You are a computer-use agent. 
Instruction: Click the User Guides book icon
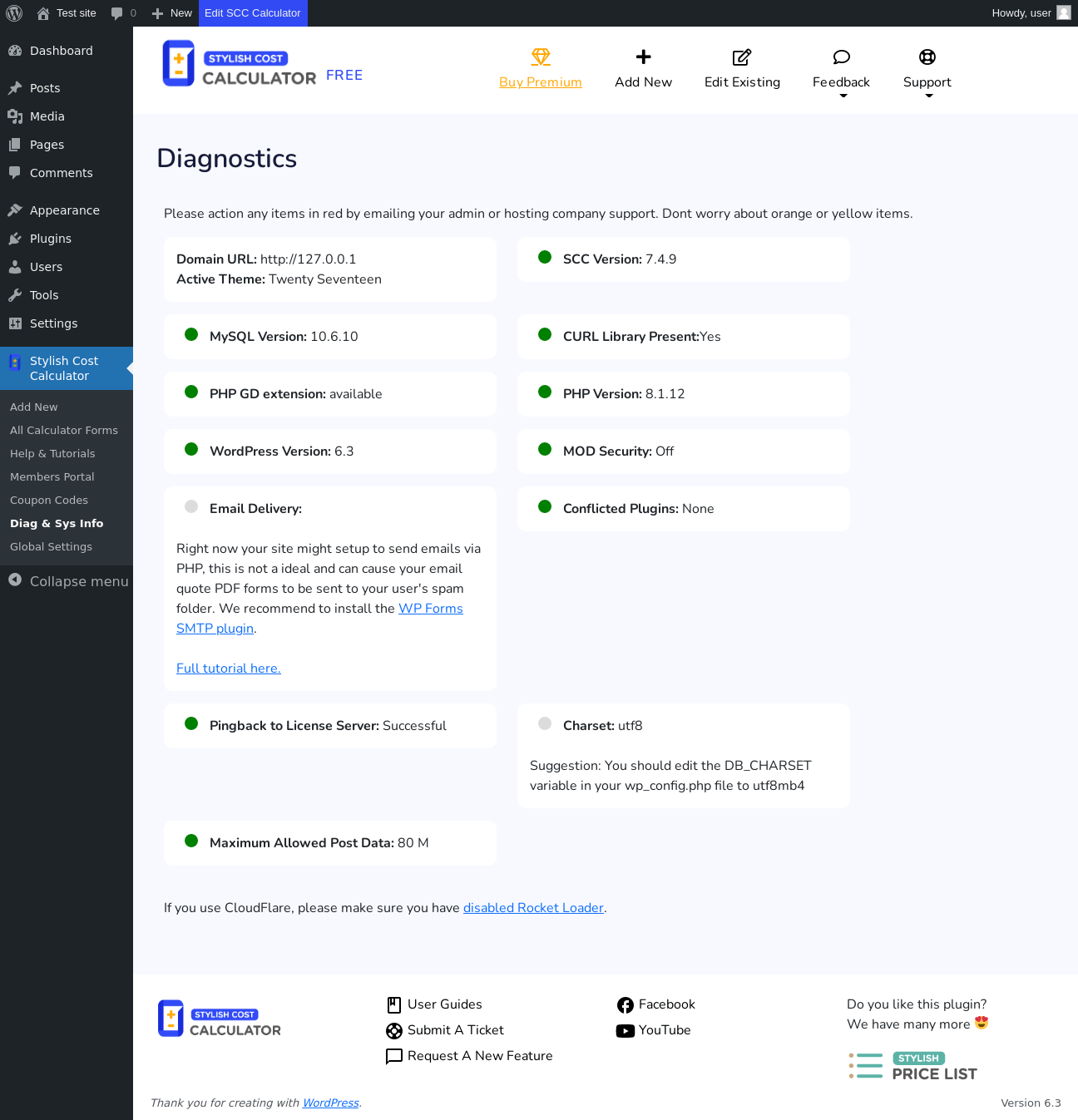tap(394, 1005)
